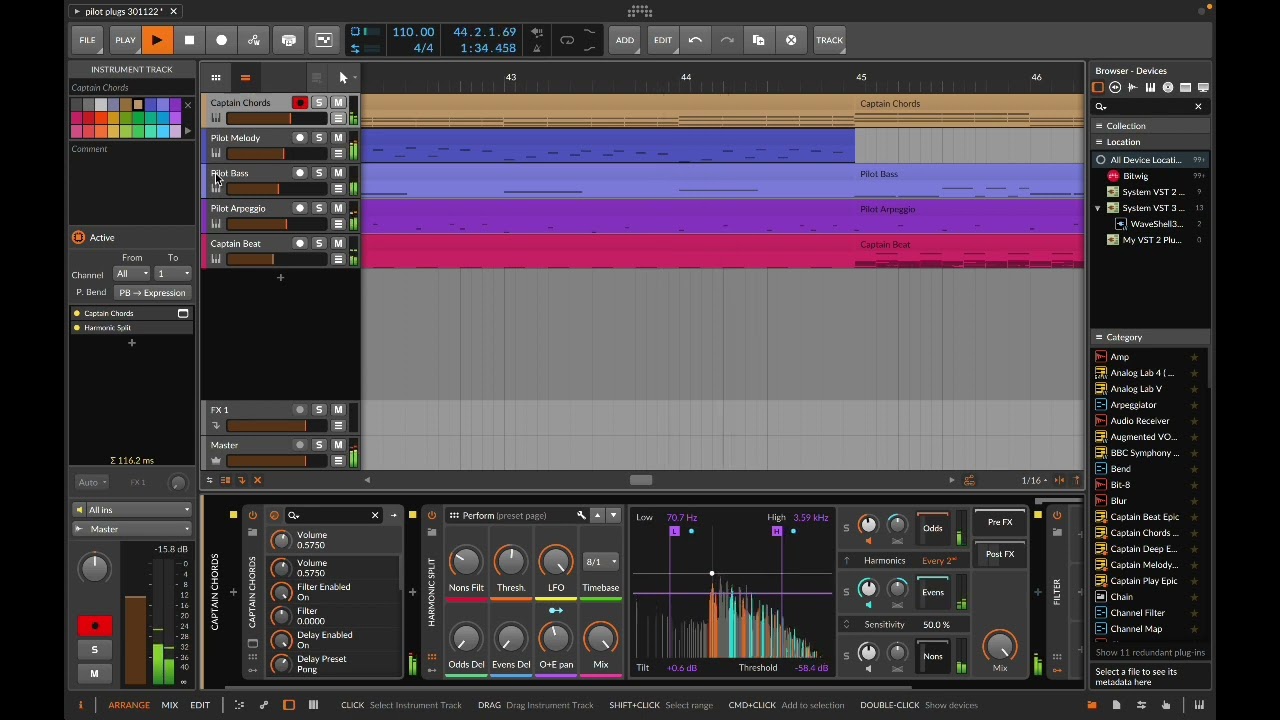Open the Perform preset page selector
This screenshot has width=1280, height=720.
point(510,516)
